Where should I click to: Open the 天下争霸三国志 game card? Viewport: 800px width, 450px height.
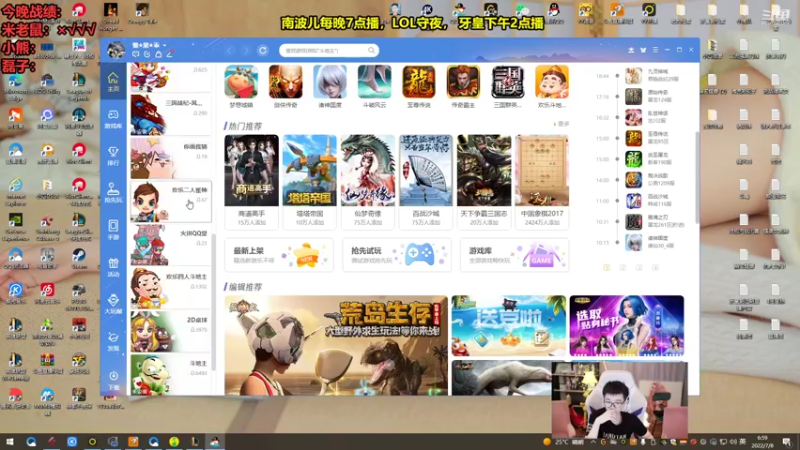[x=484, y=182]
